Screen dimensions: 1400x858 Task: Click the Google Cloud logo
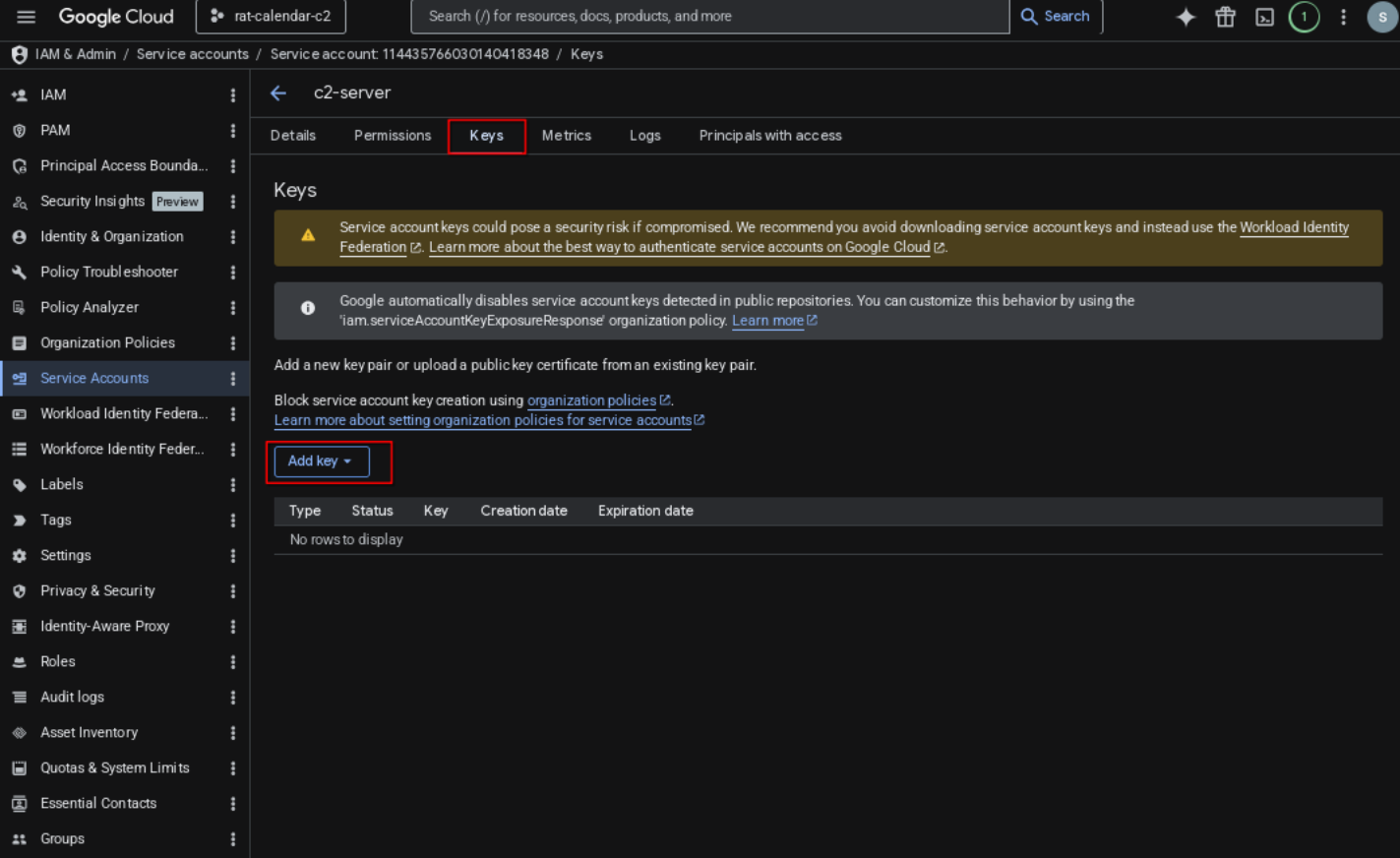click(116, 17)
